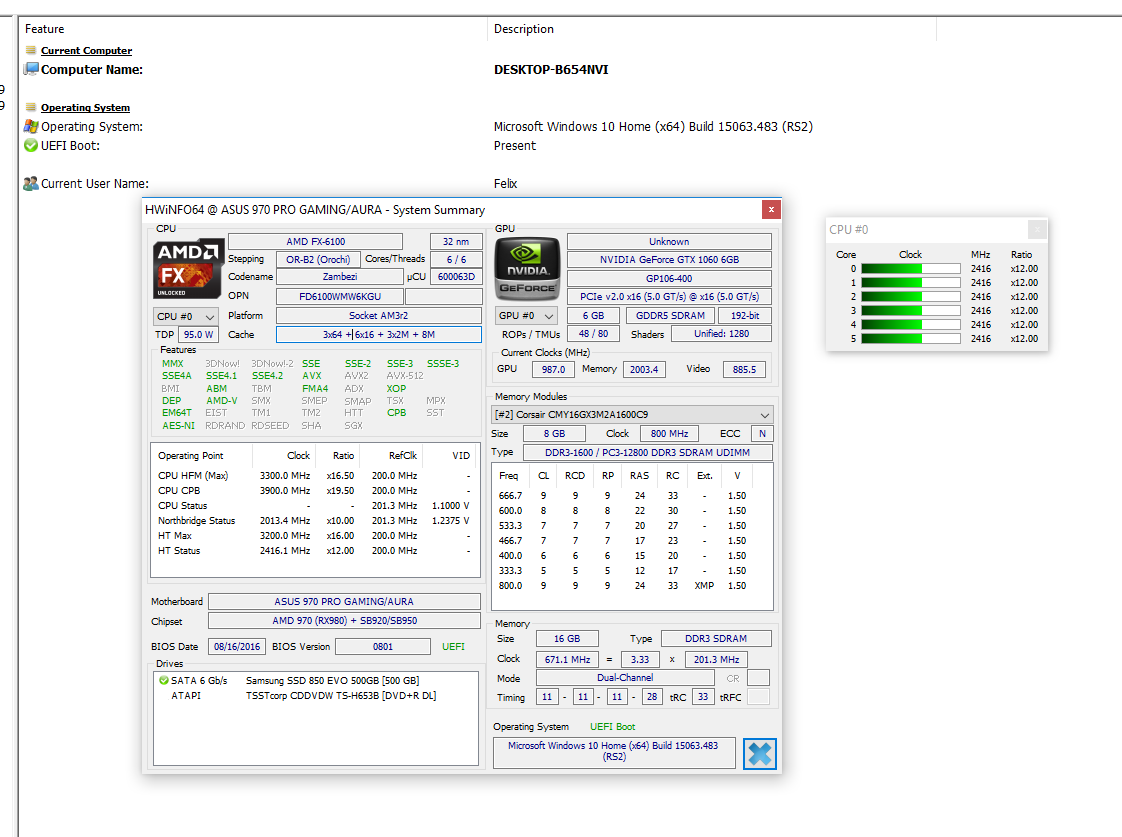Close the System Summary window with the red X

pos(771,210)
